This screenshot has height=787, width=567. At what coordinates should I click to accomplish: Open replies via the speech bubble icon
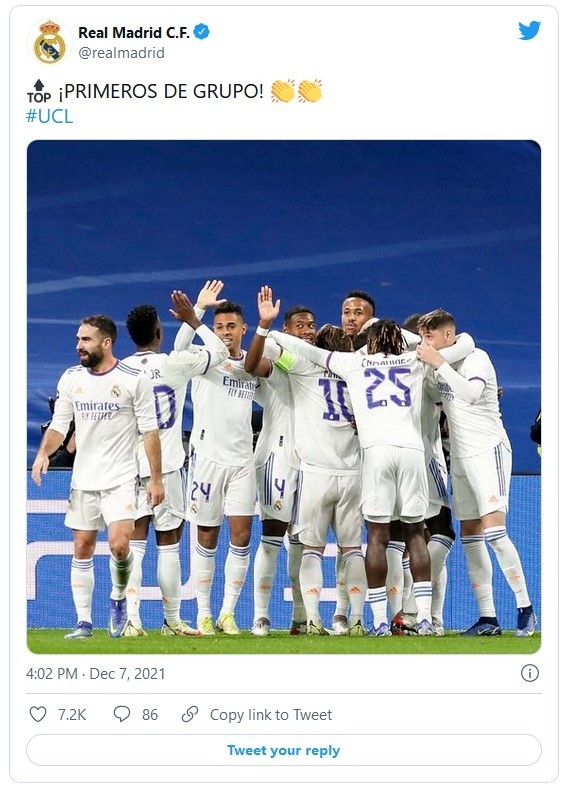click(121, 714)
